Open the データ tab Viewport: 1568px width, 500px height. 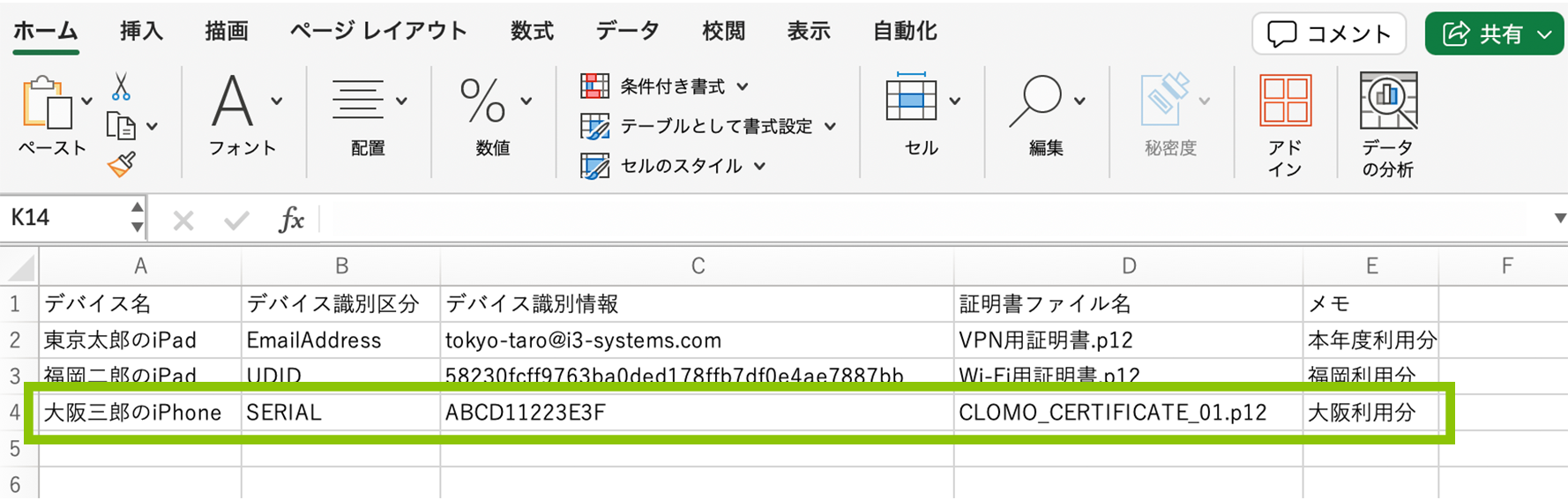tap(627, 32)
